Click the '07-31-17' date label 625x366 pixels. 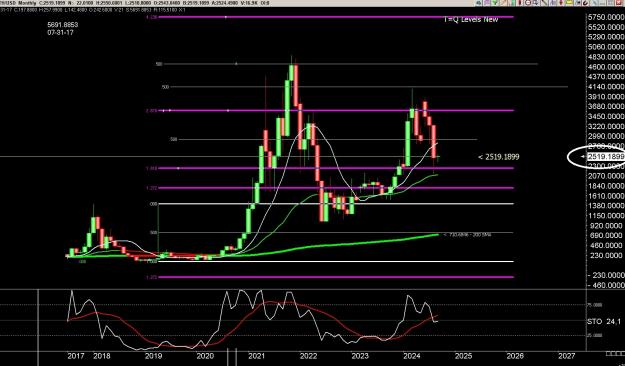pos(60,32)
